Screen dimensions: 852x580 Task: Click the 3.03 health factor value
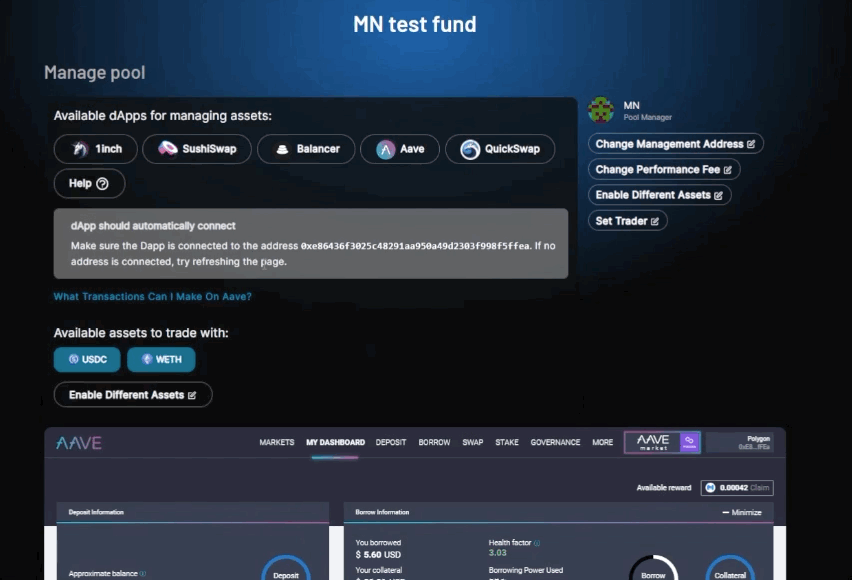click(x=497, y=553)
